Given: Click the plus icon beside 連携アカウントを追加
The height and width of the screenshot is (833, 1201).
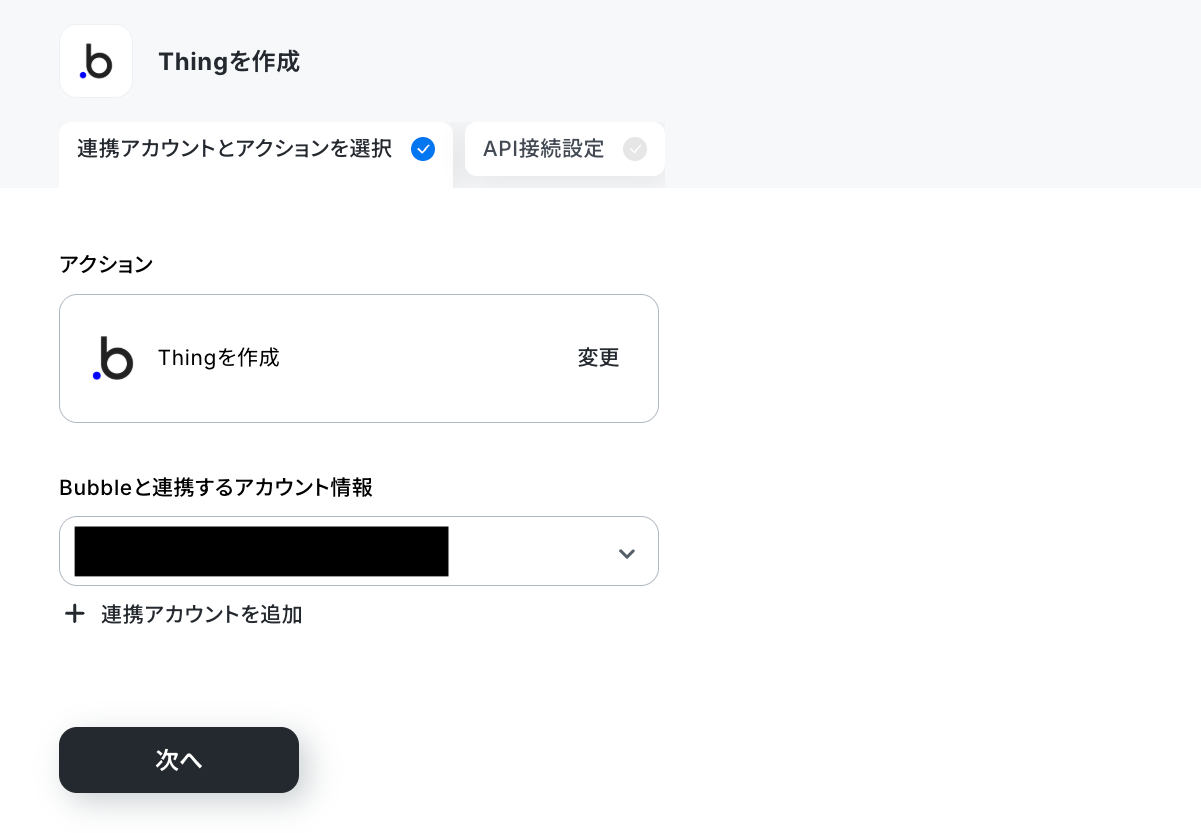Looking at the screenshot, I should [x=74, y=613].
